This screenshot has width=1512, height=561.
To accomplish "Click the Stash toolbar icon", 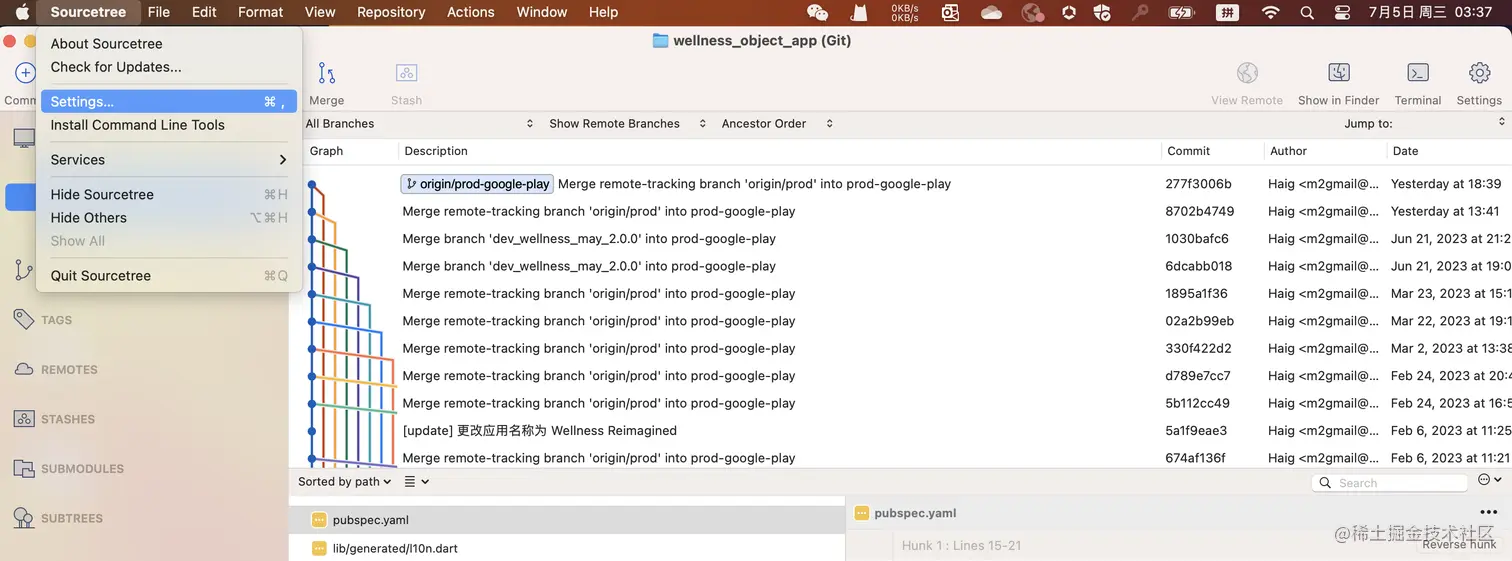I will point(406,73).
